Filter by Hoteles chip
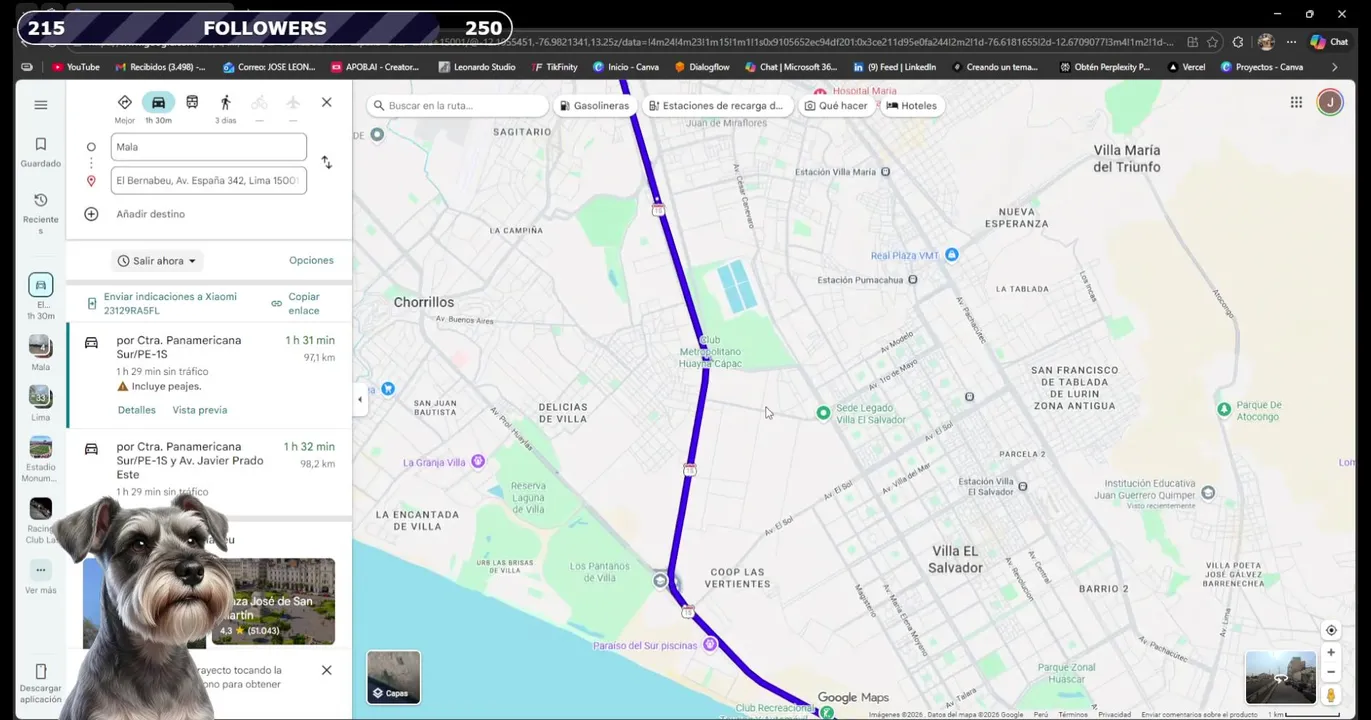This screenshot has height=720, width=1371. point(912,105)
